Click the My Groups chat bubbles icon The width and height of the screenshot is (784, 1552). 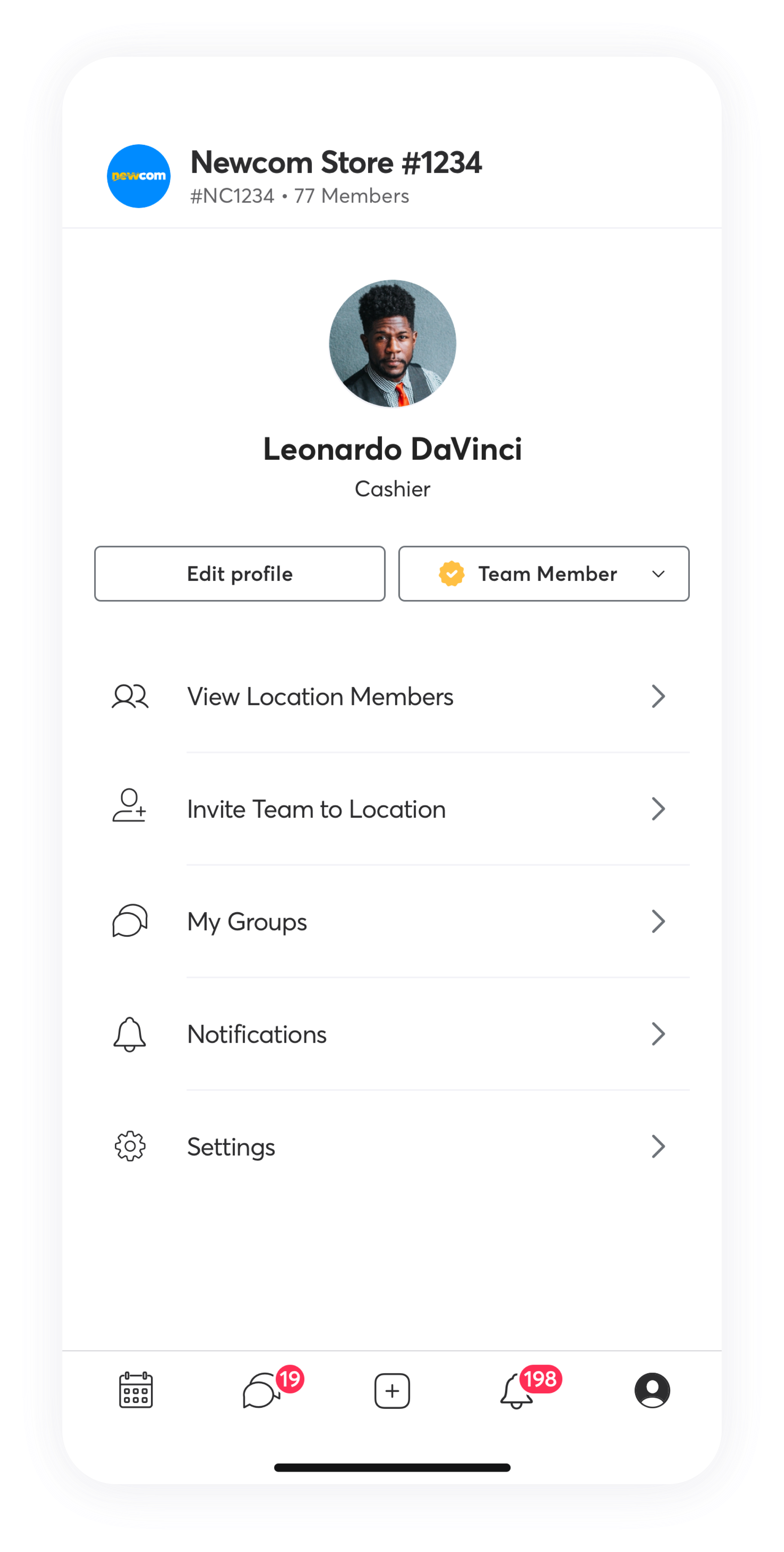pyautogui.click(x=130, y=920)
